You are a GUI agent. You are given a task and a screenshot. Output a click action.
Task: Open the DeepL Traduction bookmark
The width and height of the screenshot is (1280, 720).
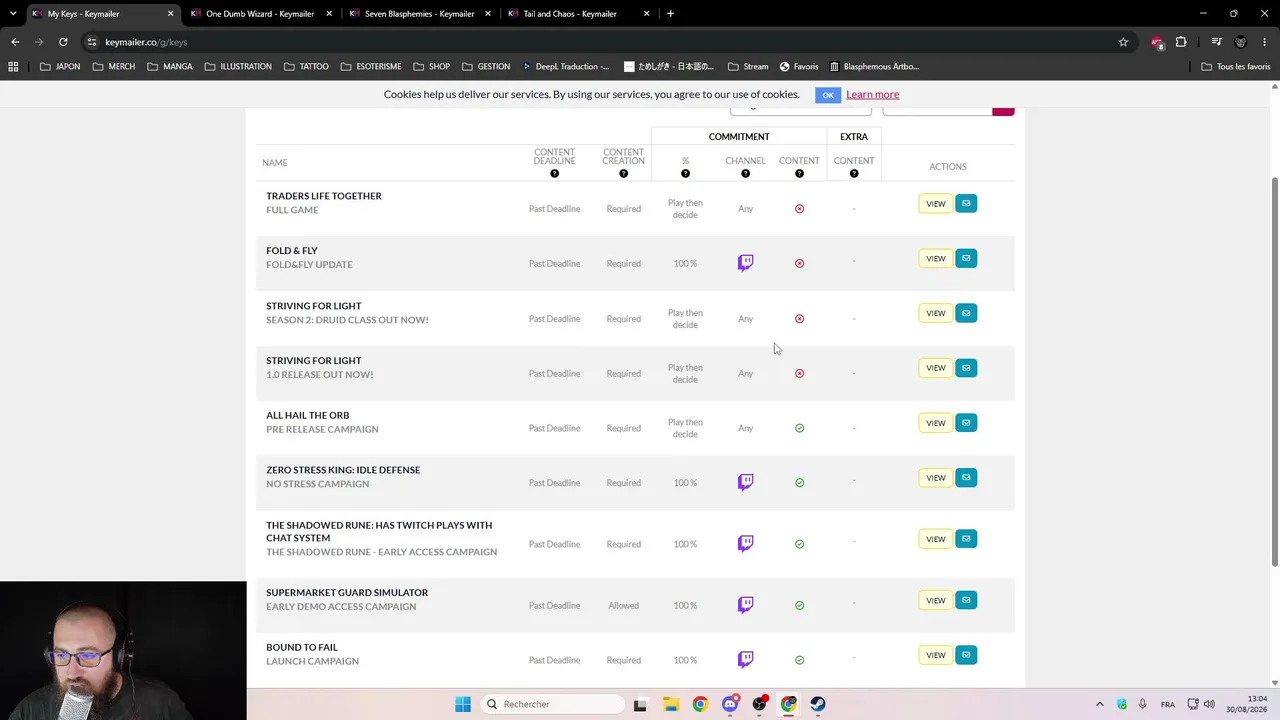click(564, 67)
